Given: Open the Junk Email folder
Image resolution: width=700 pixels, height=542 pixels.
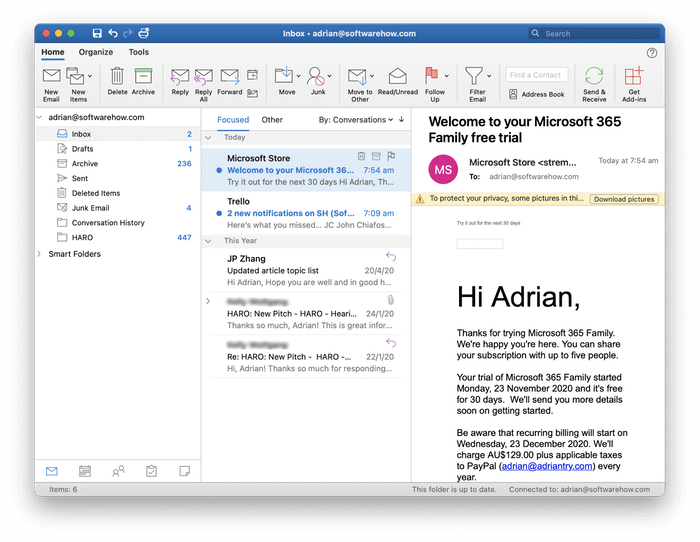Looking at the screenshot, I should 117,208.
